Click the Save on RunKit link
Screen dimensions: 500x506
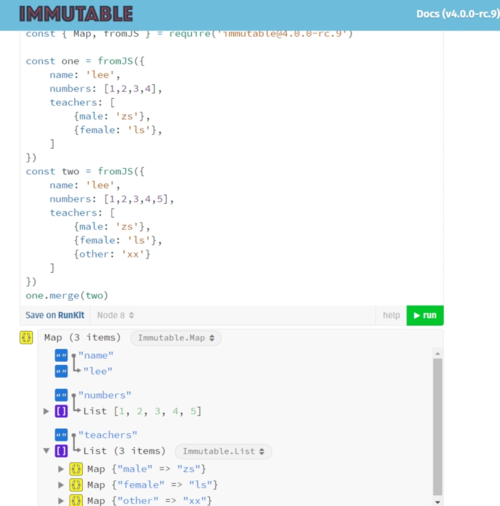click(x=55, y=315)
